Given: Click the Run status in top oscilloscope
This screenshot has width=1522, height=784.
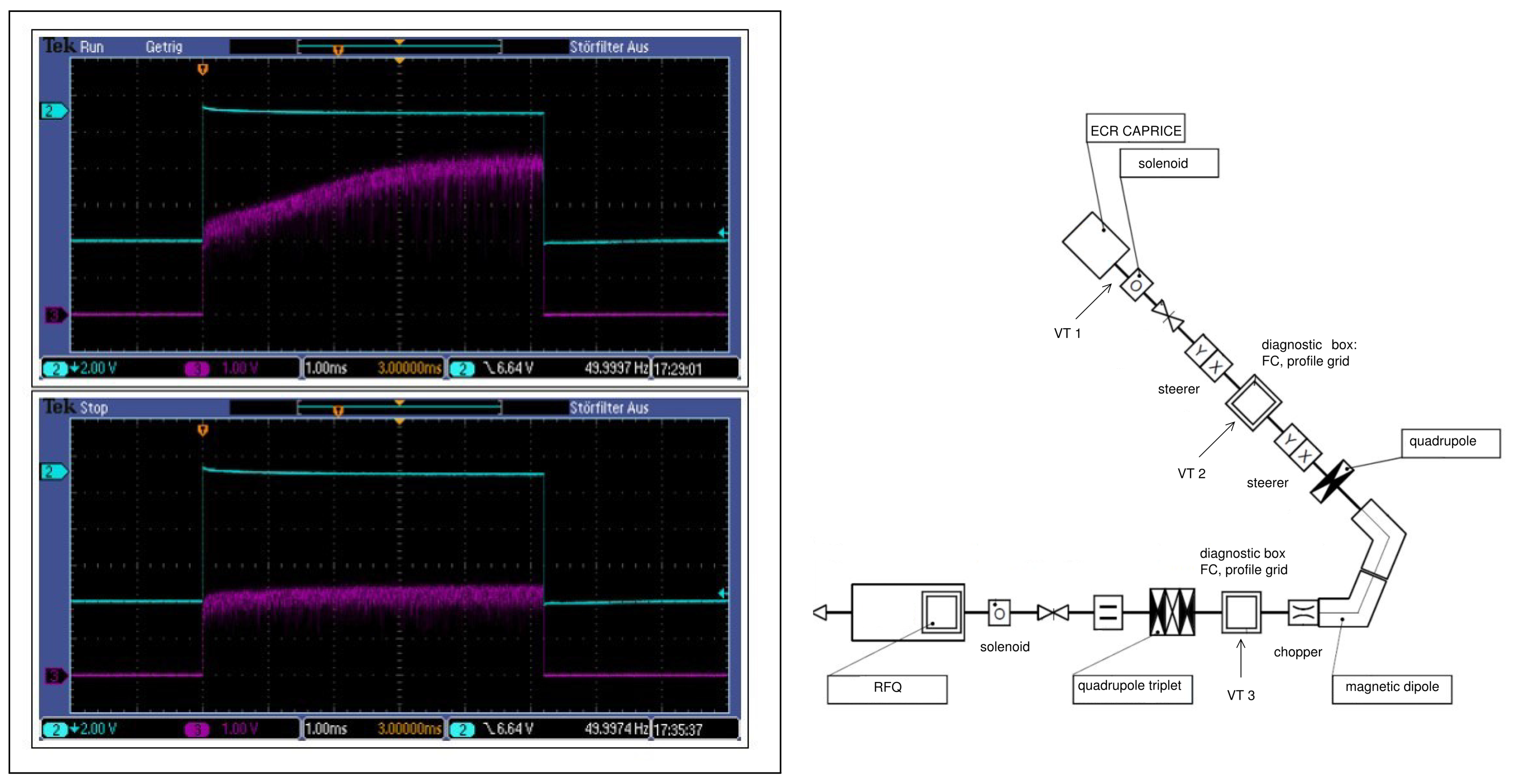Looking at the screenshot, I should point(92,47).
